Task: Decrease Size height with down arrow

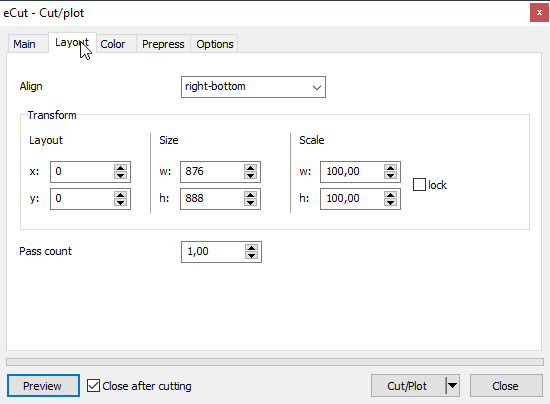Action: pos(250,203)
